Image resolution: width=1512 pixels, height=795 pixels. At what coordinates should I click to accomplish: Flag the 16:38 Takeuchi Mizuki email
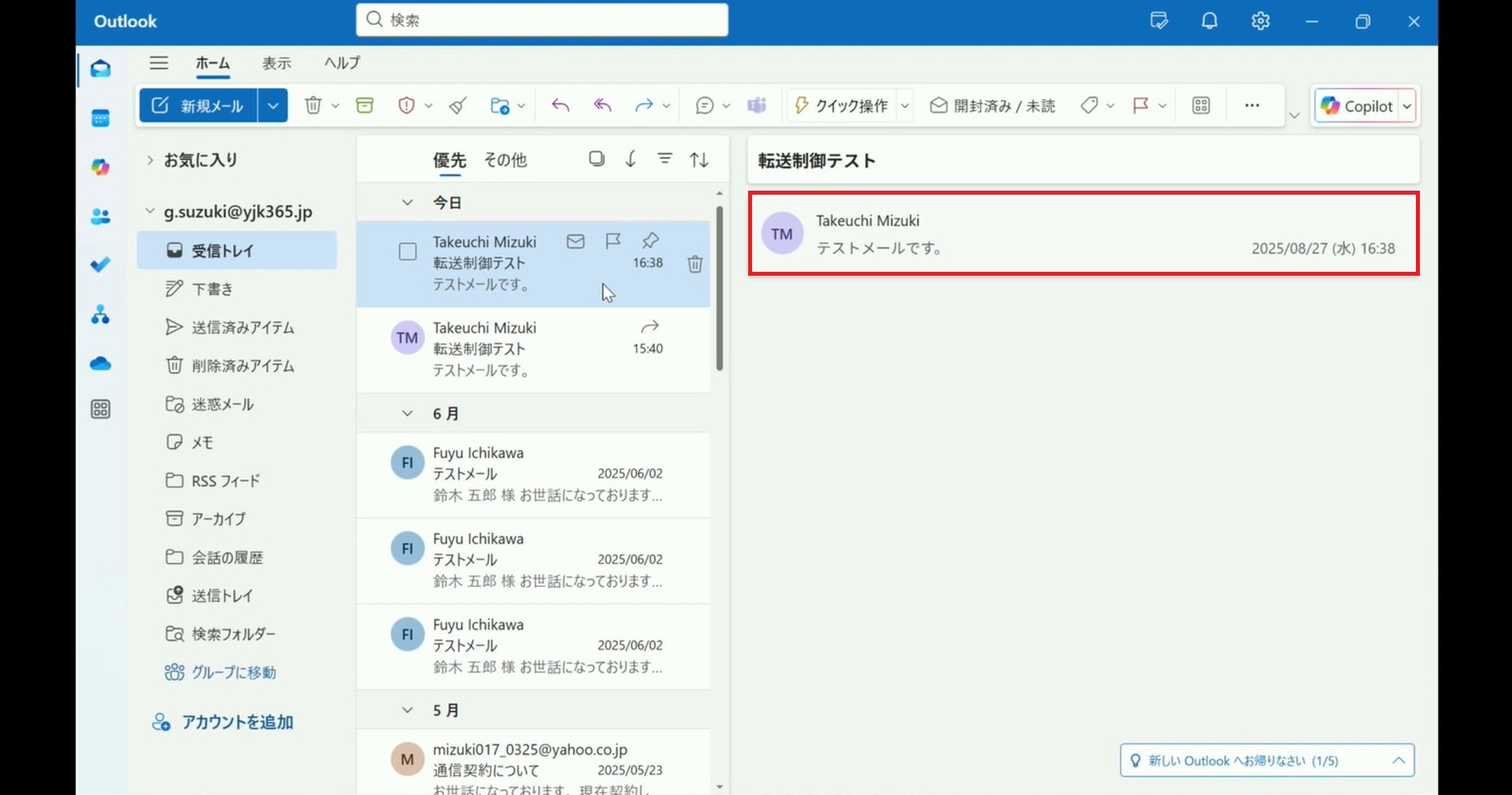click(x=613, y=241)
